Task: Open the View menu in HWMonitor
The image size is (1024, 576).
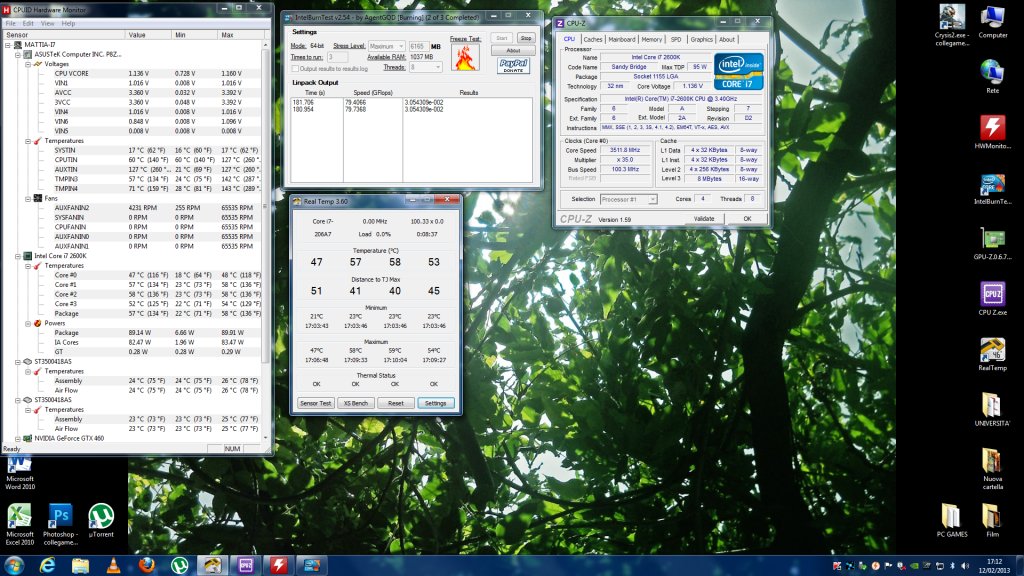Action: pyautogui.click(x=48, y=24)
